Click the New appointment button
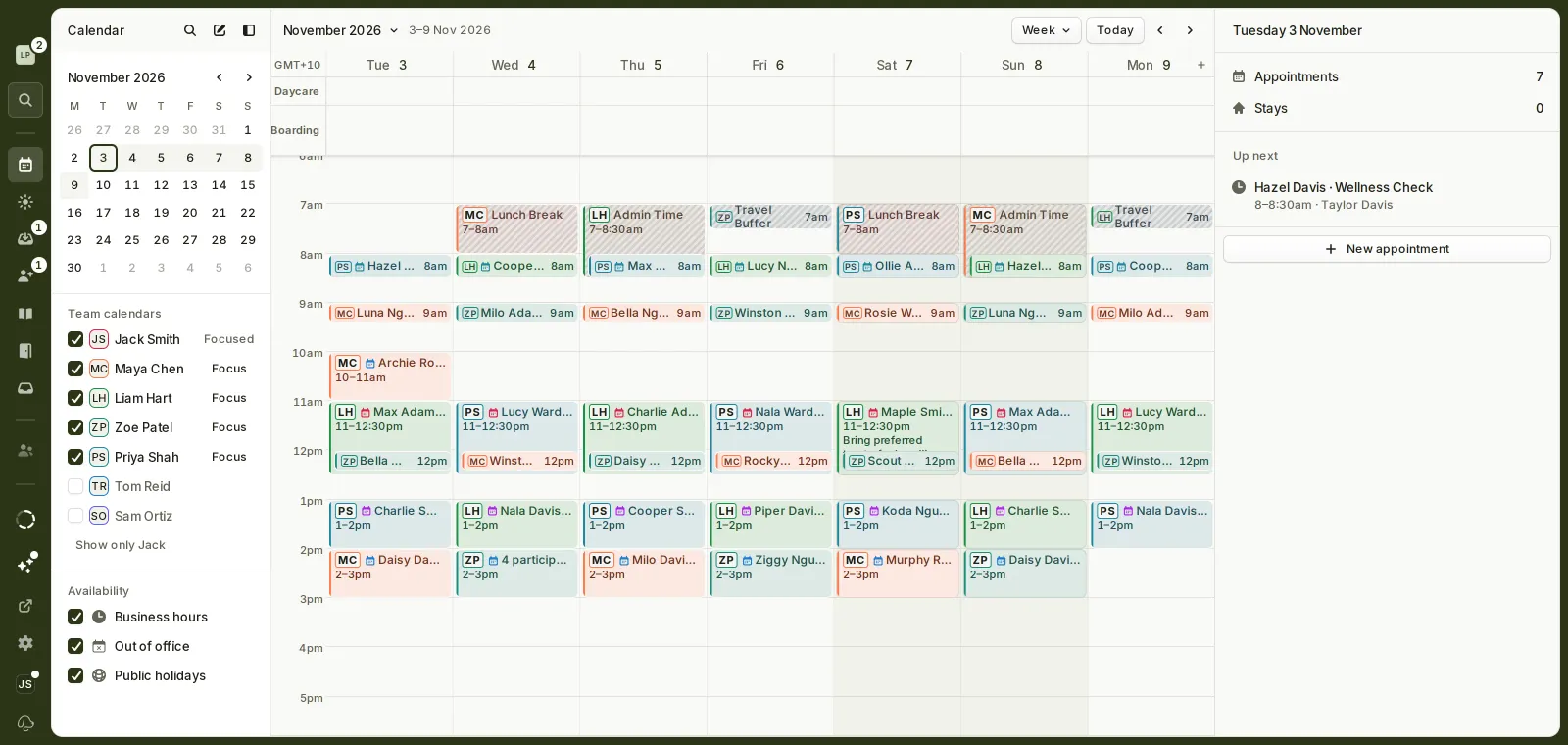The image size is (1568, 745). point(1387,249)
